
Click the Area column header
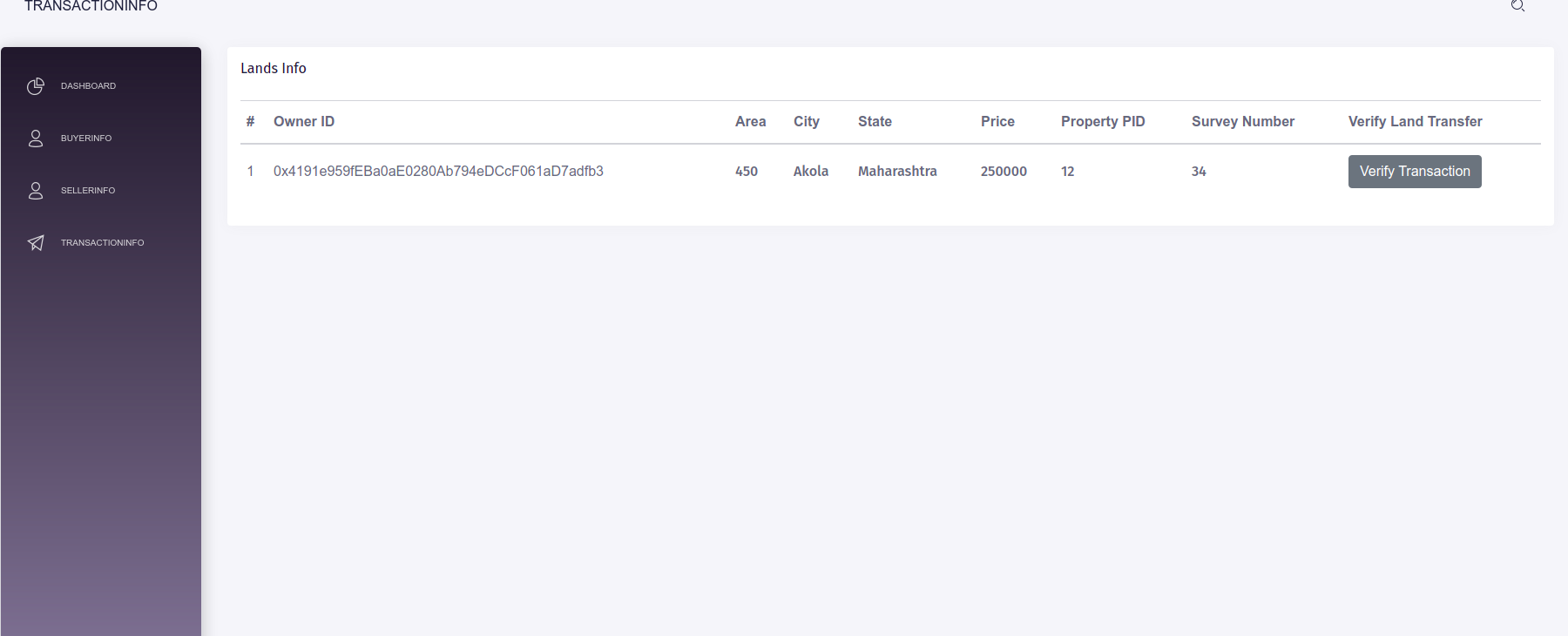tap(751, 122)
